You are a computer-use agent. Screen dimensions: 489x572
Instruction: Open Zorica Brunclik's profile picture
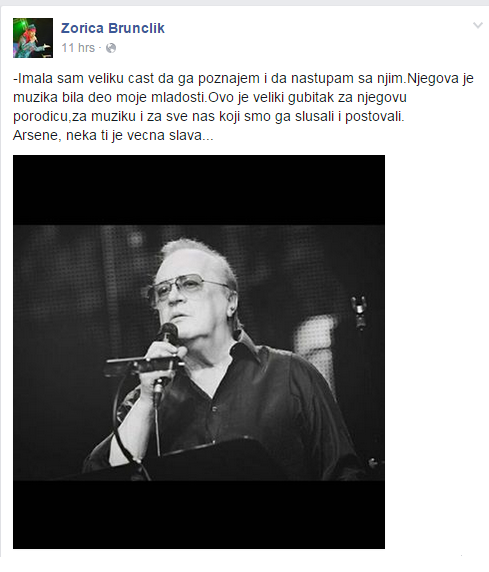[33, 38]
